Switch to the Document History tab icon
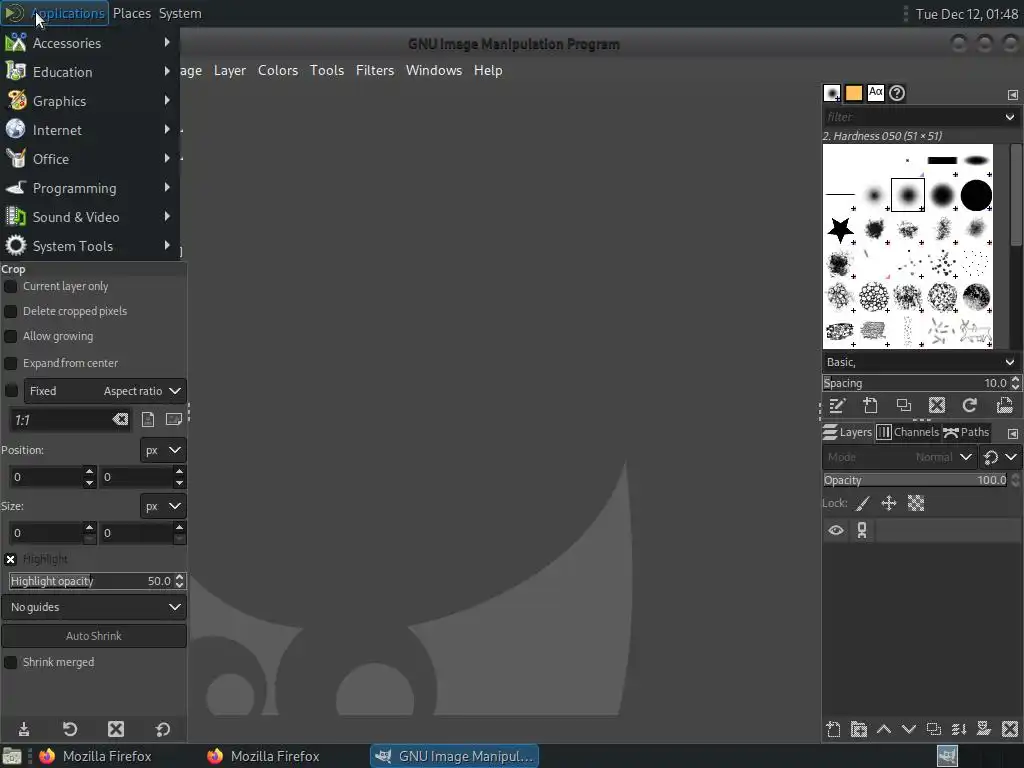The height and width of the screenshot is (768, 1024). [x=897, y=93]
